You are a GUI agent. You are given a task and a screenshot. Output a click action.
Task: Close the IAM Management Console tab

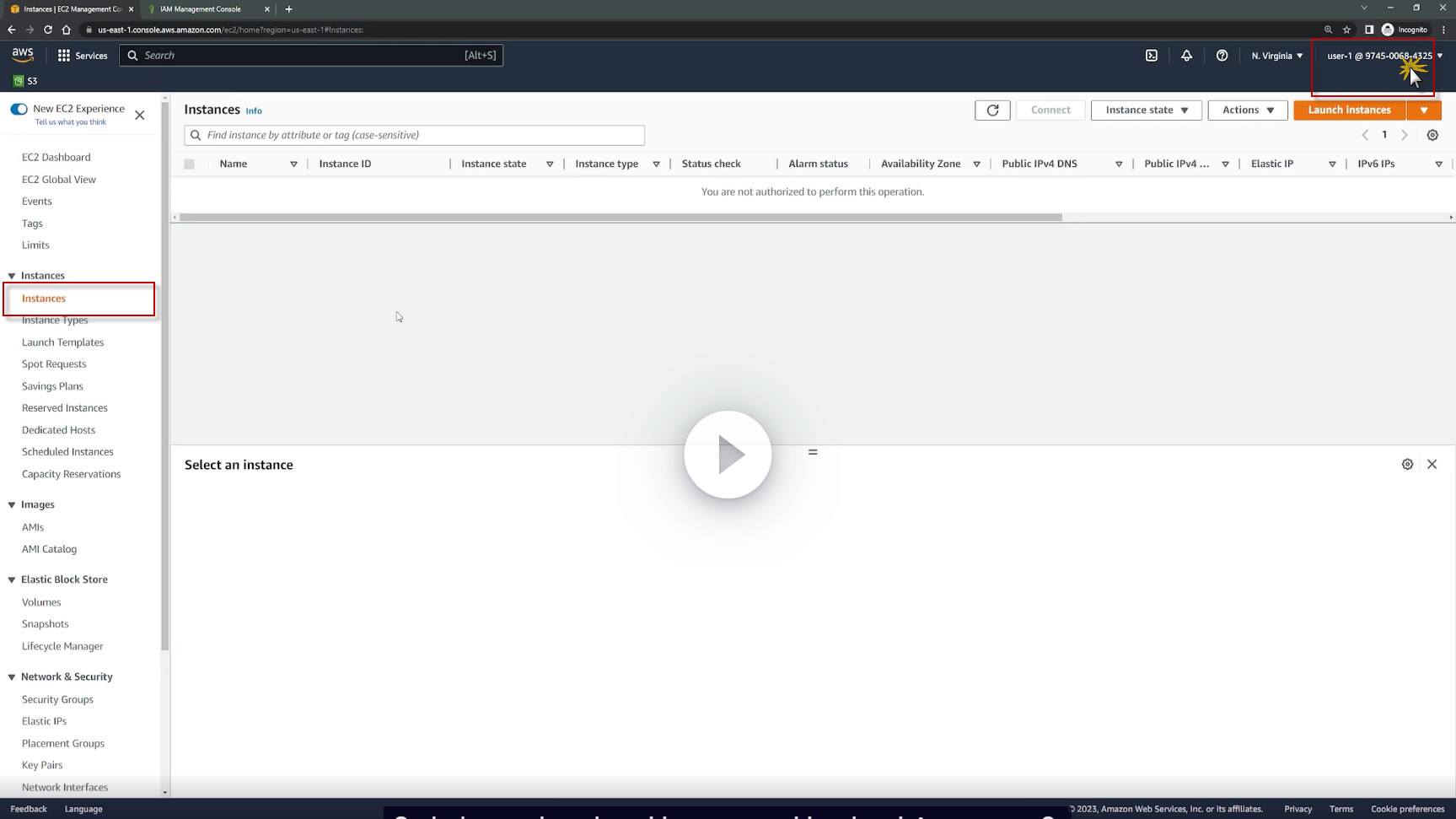267,9
